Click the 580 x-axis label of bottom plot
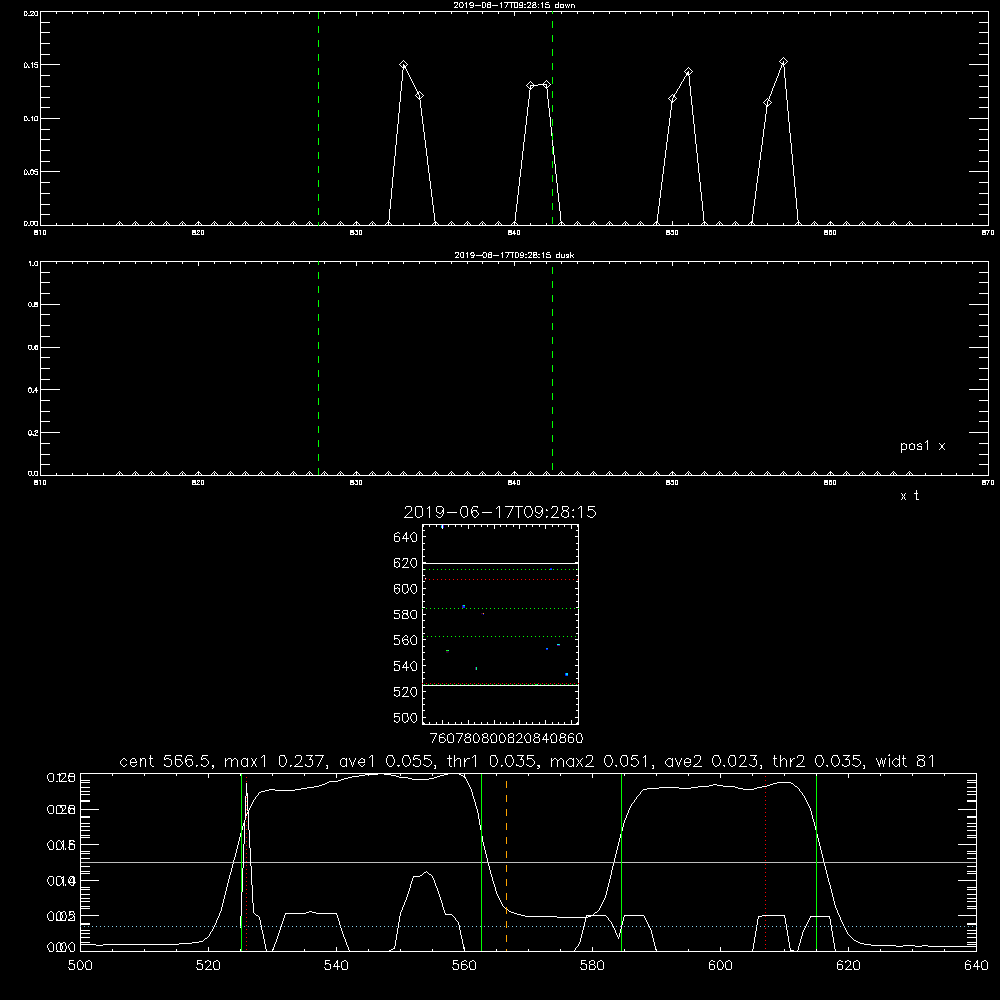This screenshot has height=1000, width=1000. pyautogui.click(x=592, y=966)
